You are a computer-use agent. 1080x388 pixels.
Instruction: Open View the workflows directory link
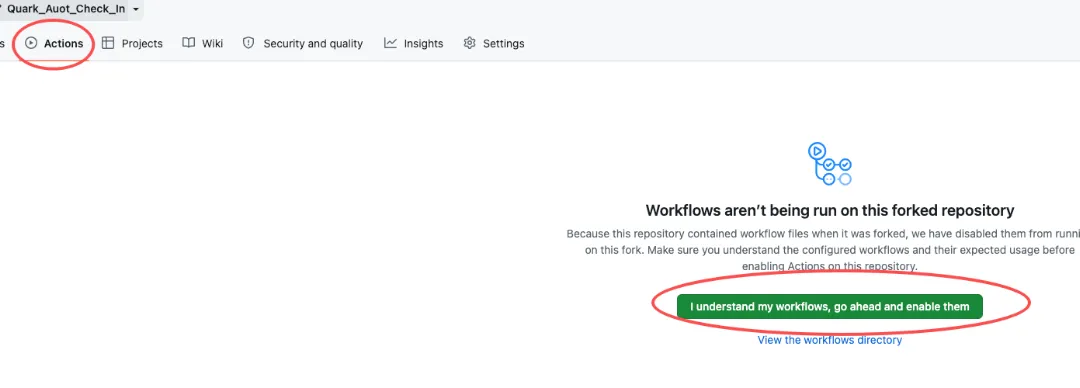(x=829, y=340)
